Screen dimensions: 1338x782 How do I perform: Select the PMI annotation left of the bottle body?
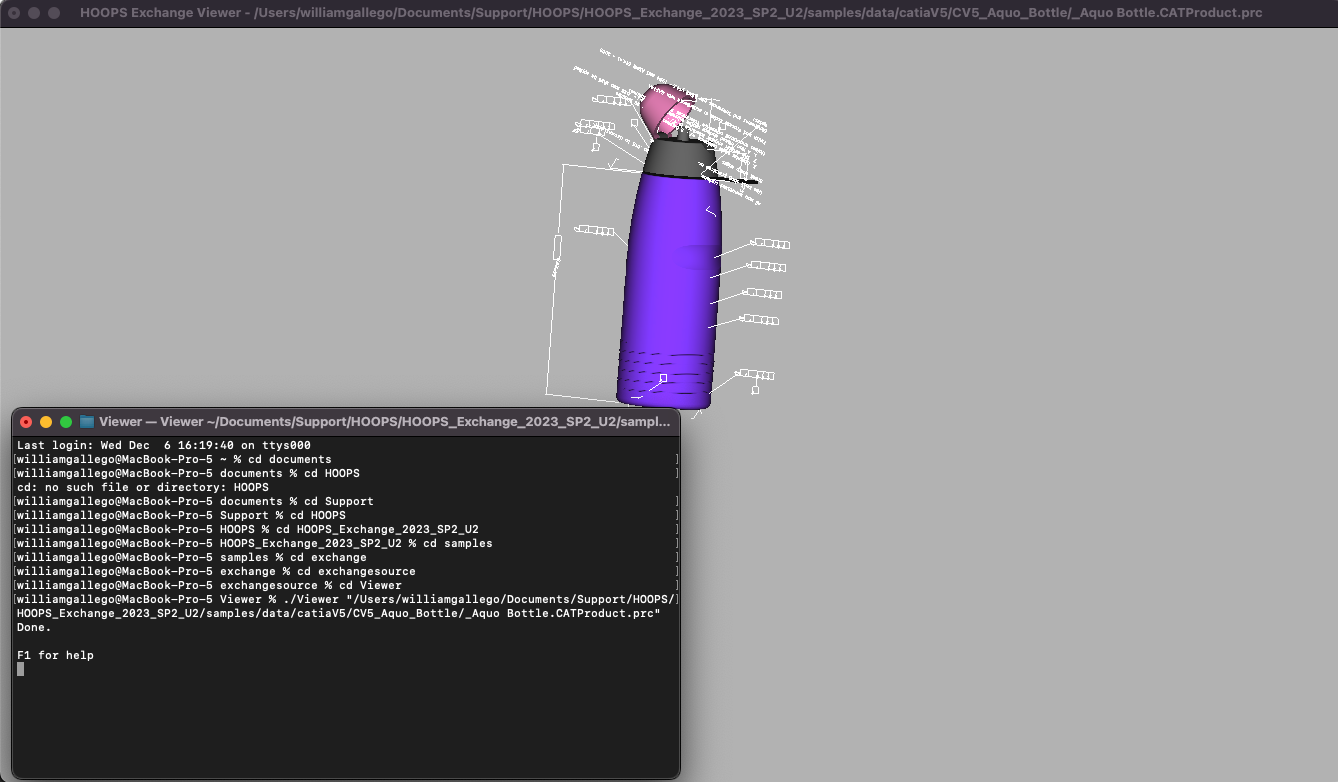tap(593, 228)
